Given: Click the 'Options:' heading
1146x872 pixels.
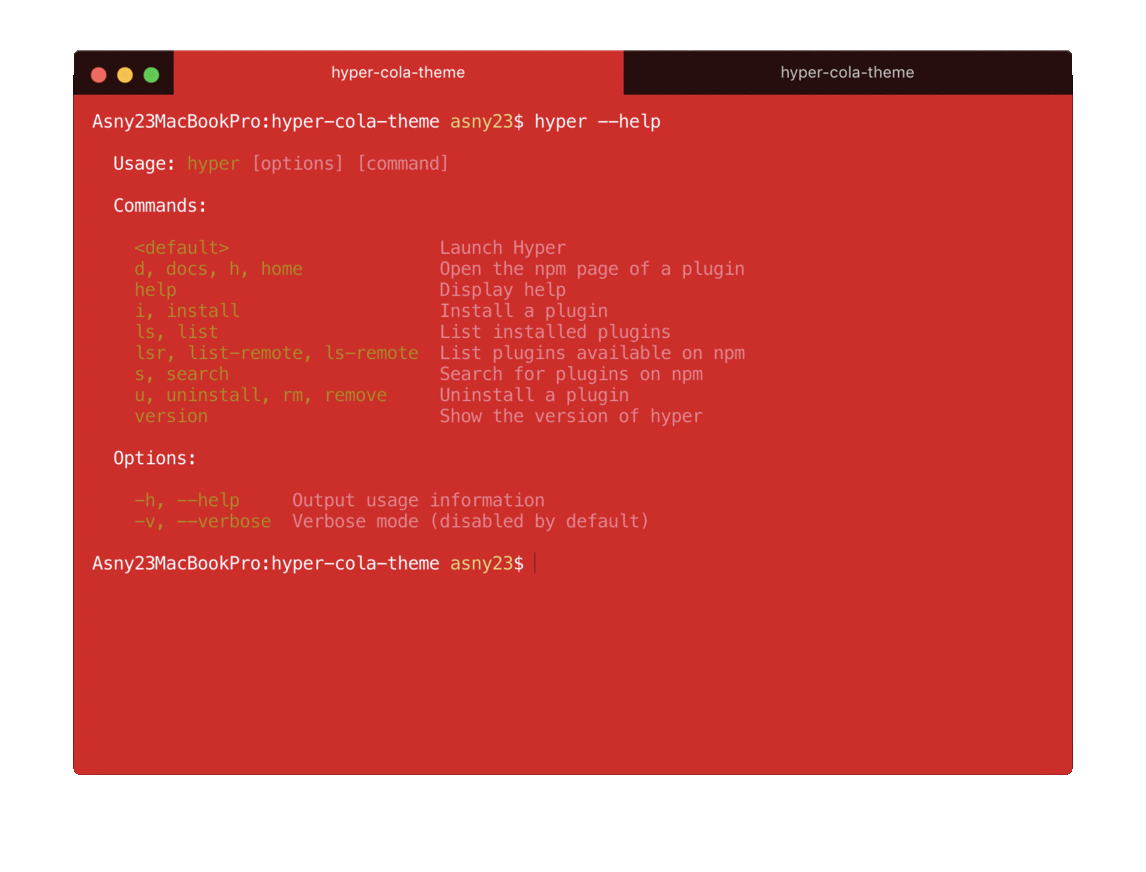Looking at the screenshot, I should (155, 458).
